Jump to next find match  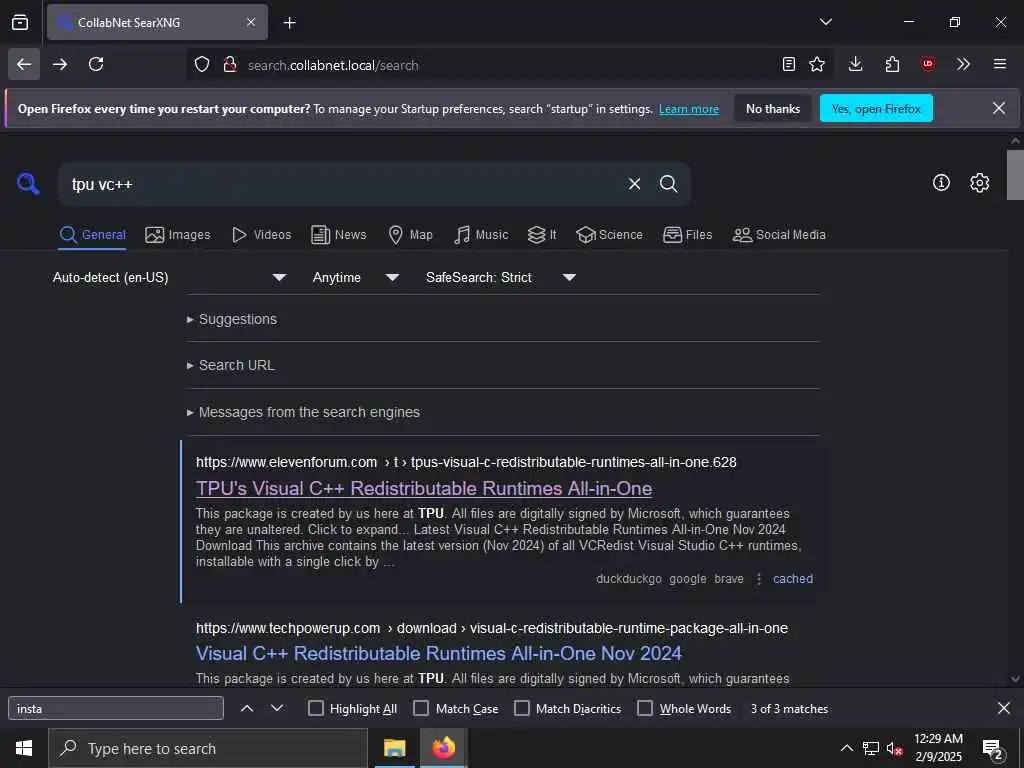[277, 709]
